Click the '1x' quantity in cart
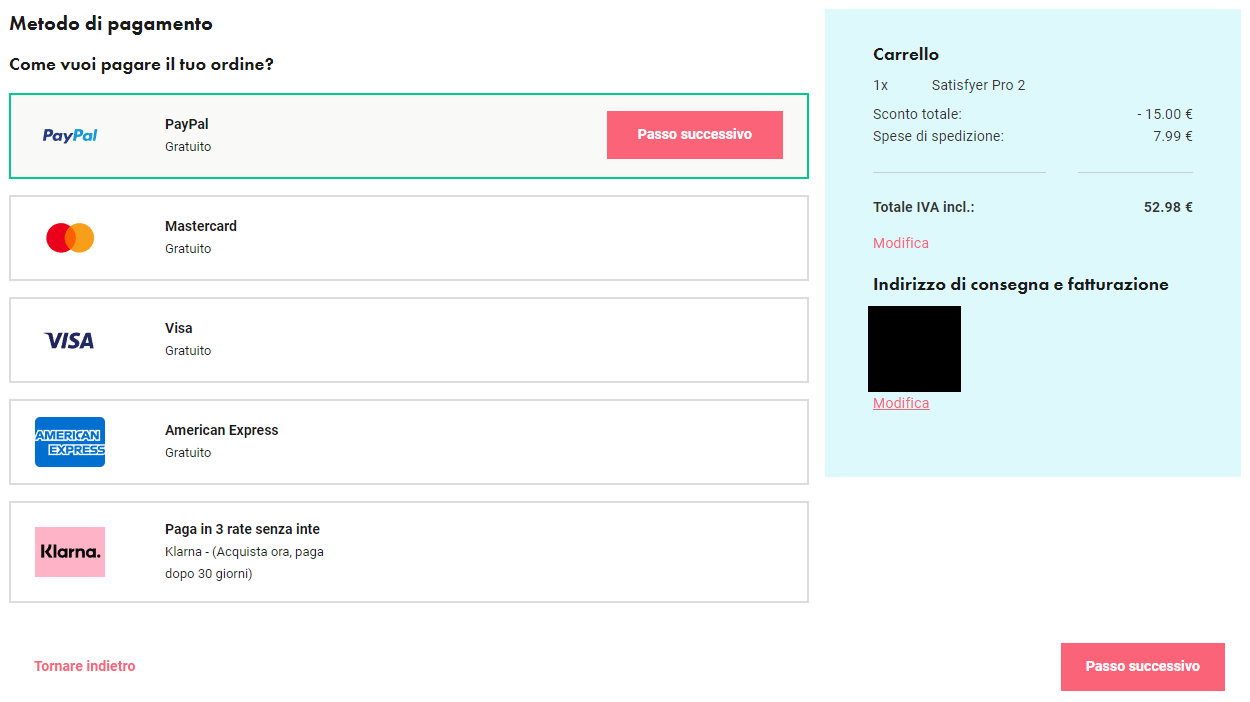The height and width of the screenshot is (702, 1250). [x=880, y=85]
